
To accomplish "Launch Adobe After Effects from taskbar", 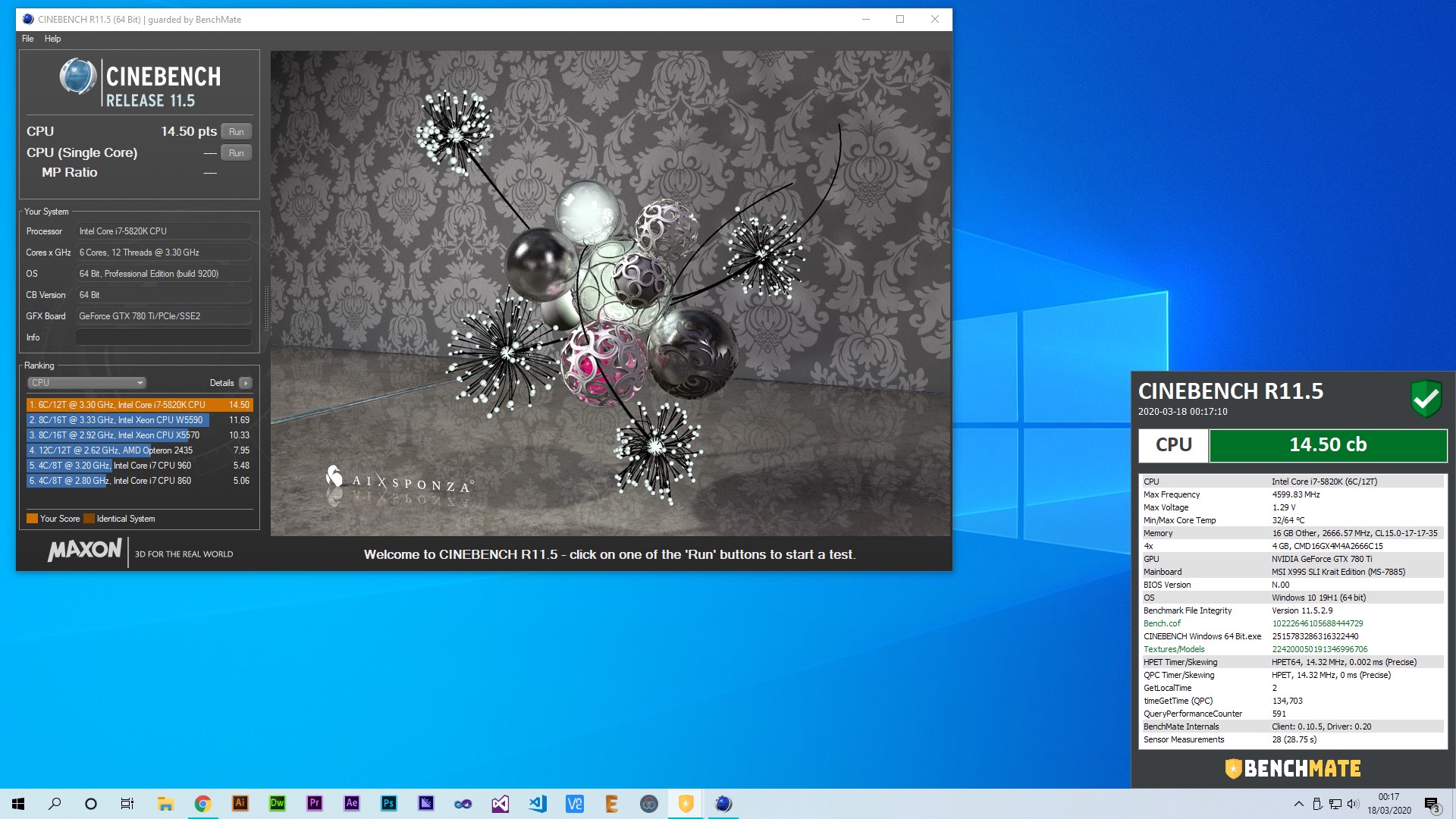I will click(x=351, y=803).
